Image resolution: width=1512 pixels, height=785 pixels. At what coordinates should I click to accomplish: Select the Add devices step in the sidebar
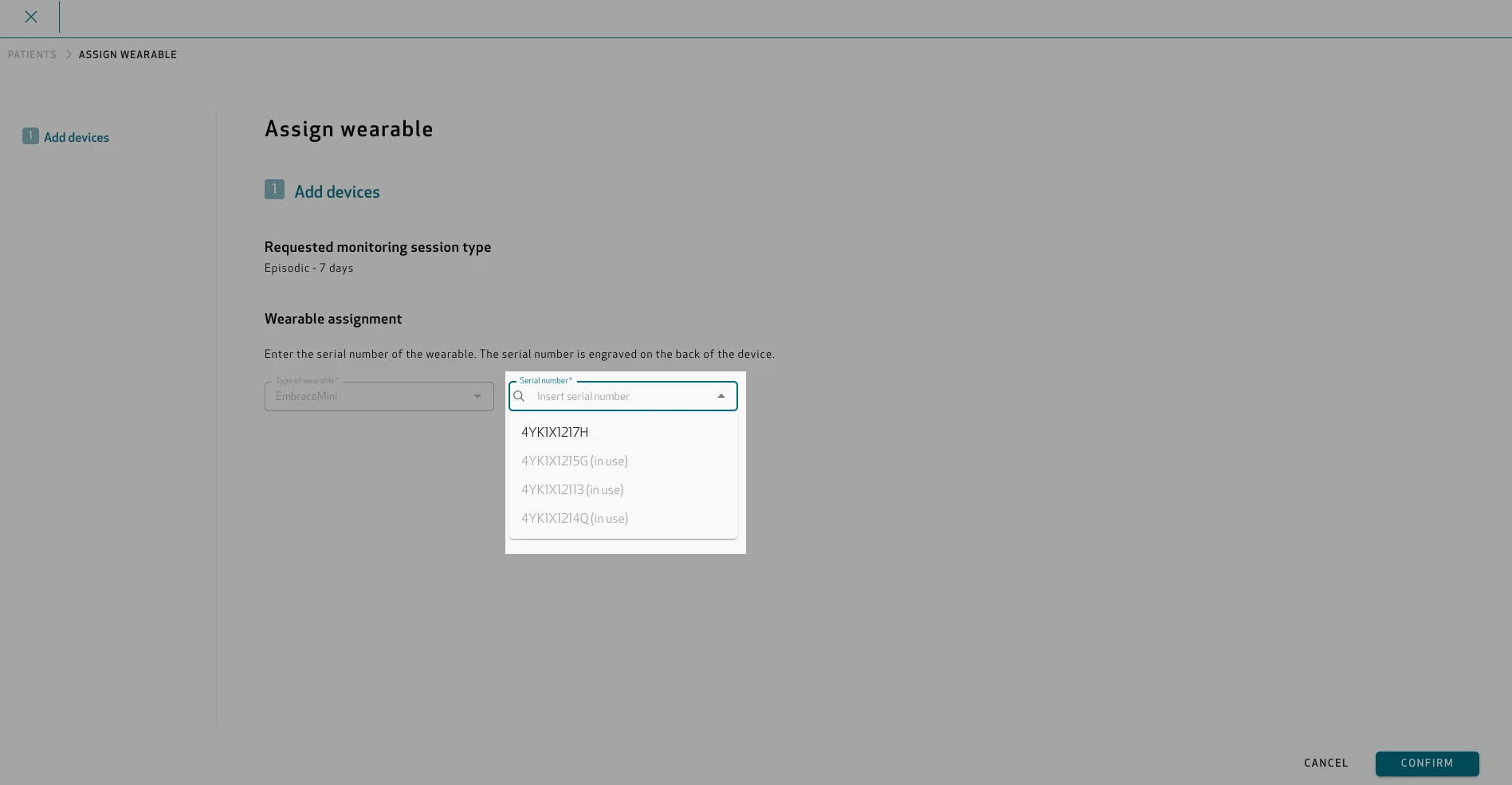pyautogui.click(x=66, y=137)
